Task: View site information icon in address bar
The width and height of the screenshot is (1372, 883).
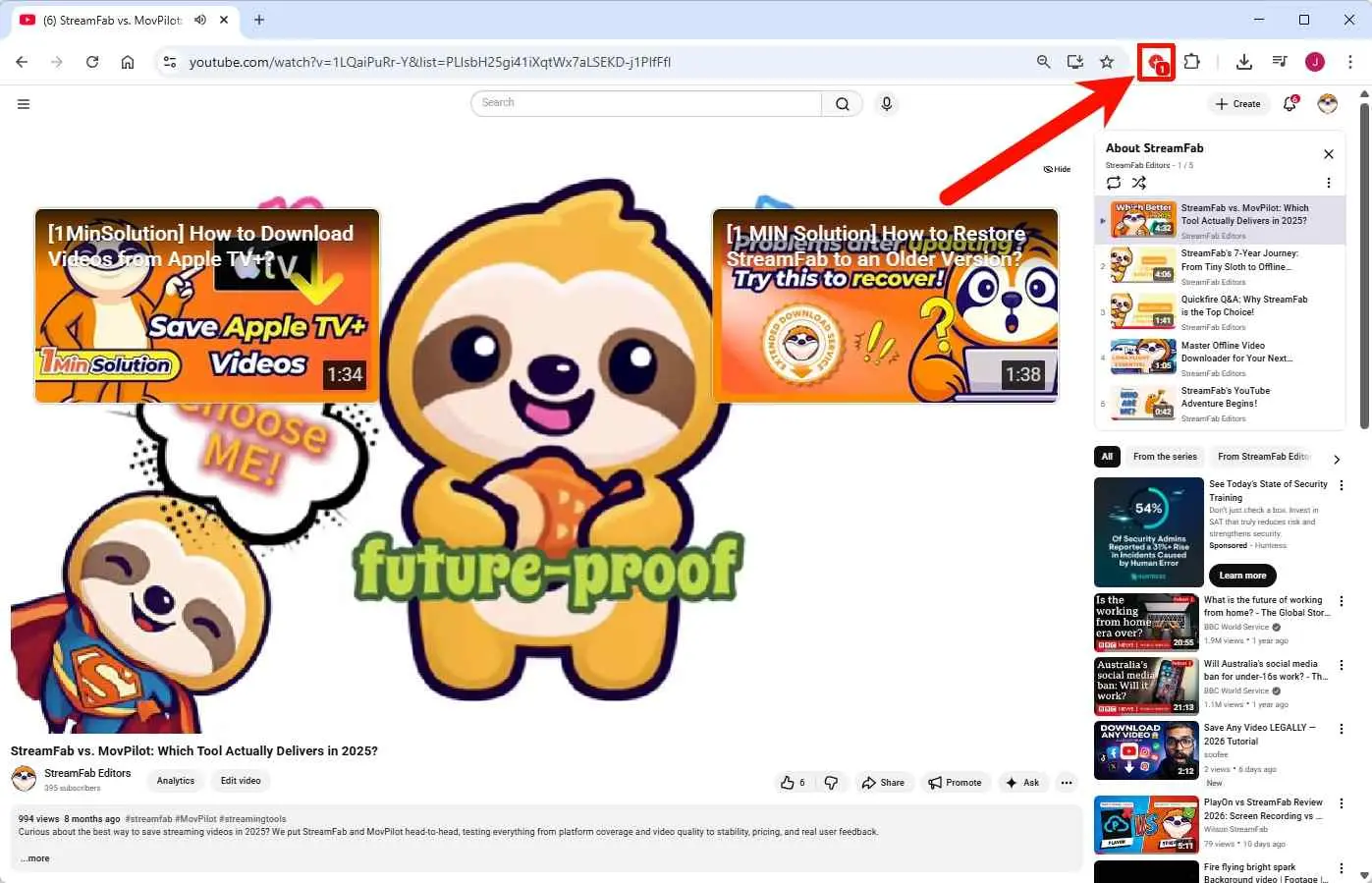Action: tap(170, 62)
